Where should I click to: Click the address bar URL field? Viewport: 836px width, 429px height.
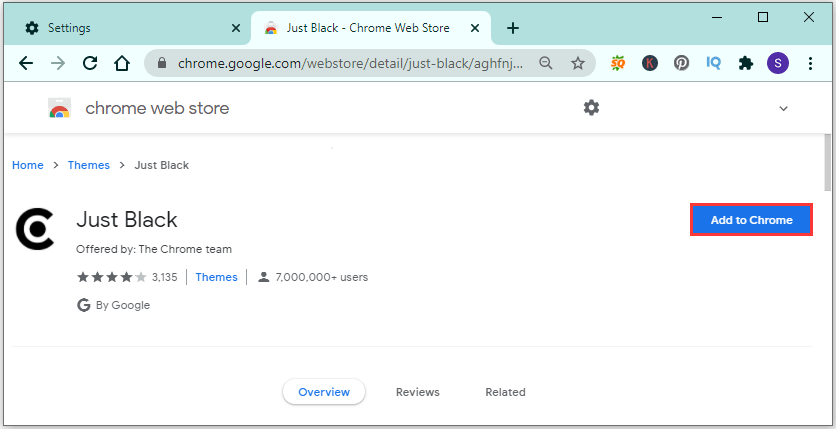point(350,63)
